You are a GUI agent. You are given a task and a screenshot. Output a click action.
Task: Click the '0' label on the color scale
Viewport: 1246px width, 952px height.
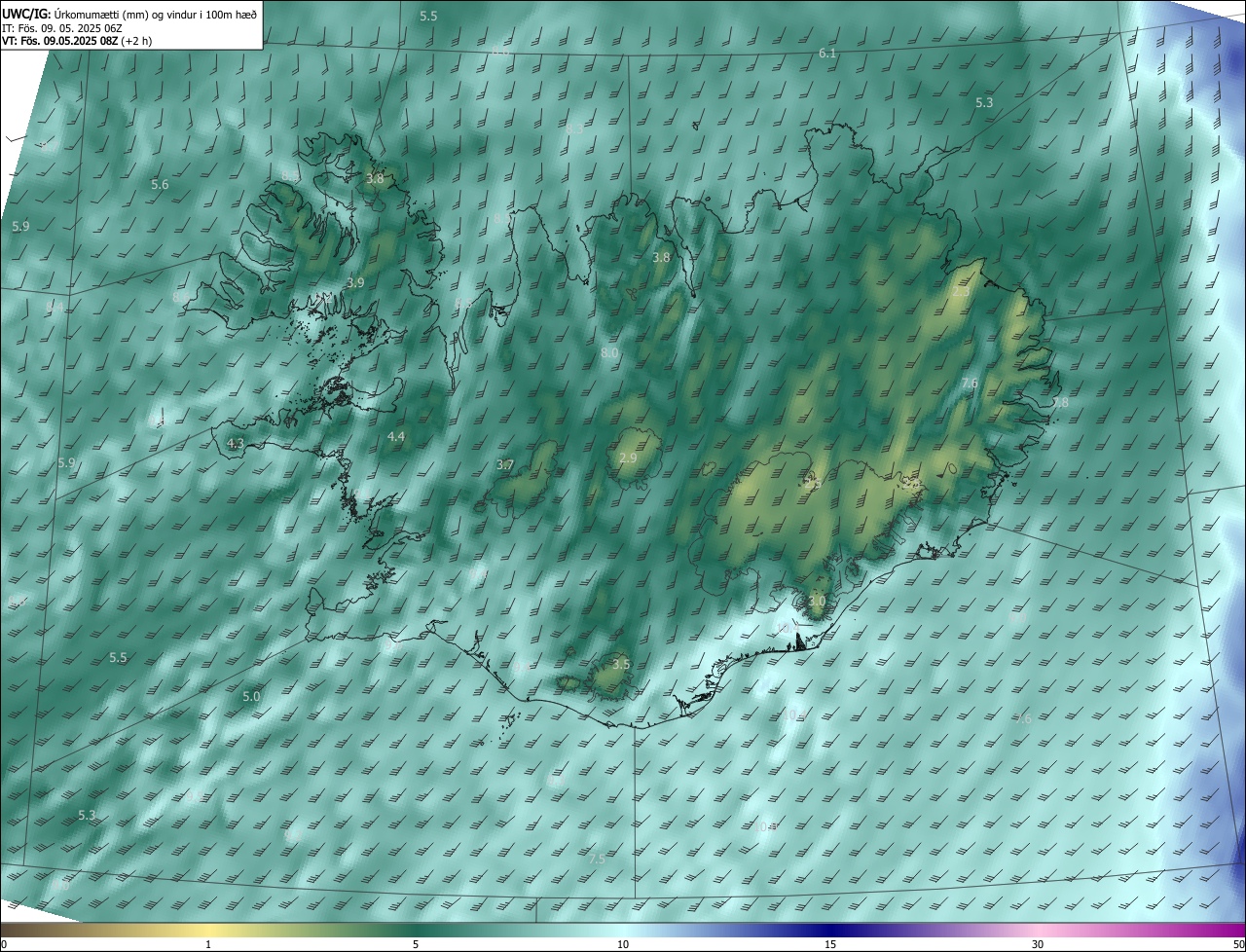[4, 944]
